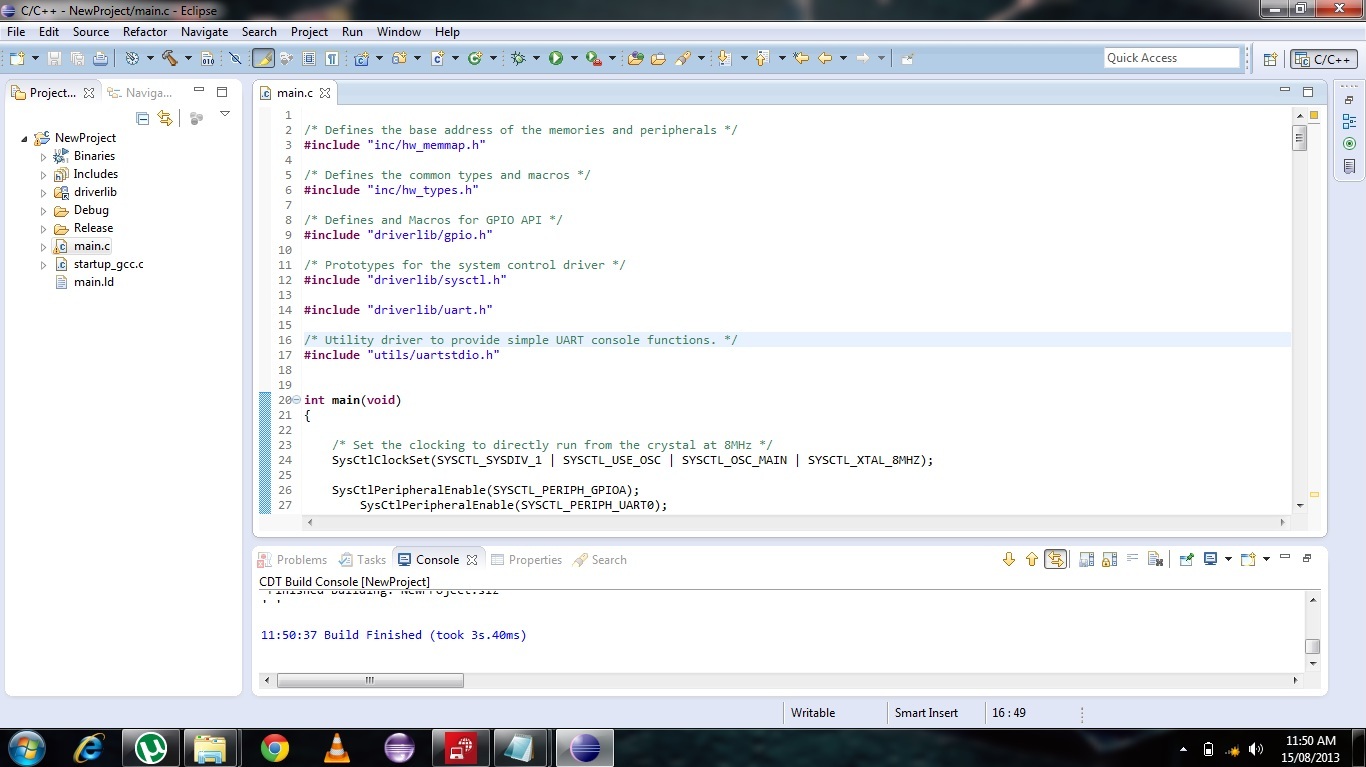Open the Project menu
This screenshot has width=1366, height=767.
(x=309, y=32)
